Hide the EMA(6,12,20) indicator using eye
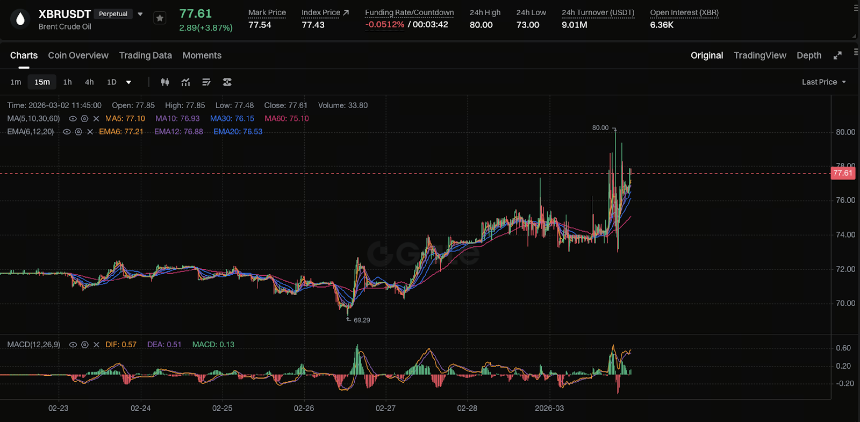 pos(67,132)
